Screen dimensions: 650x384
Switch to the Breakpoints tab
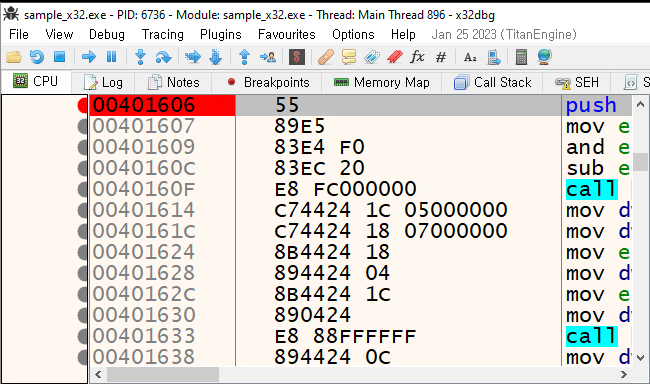pos(268,83)
